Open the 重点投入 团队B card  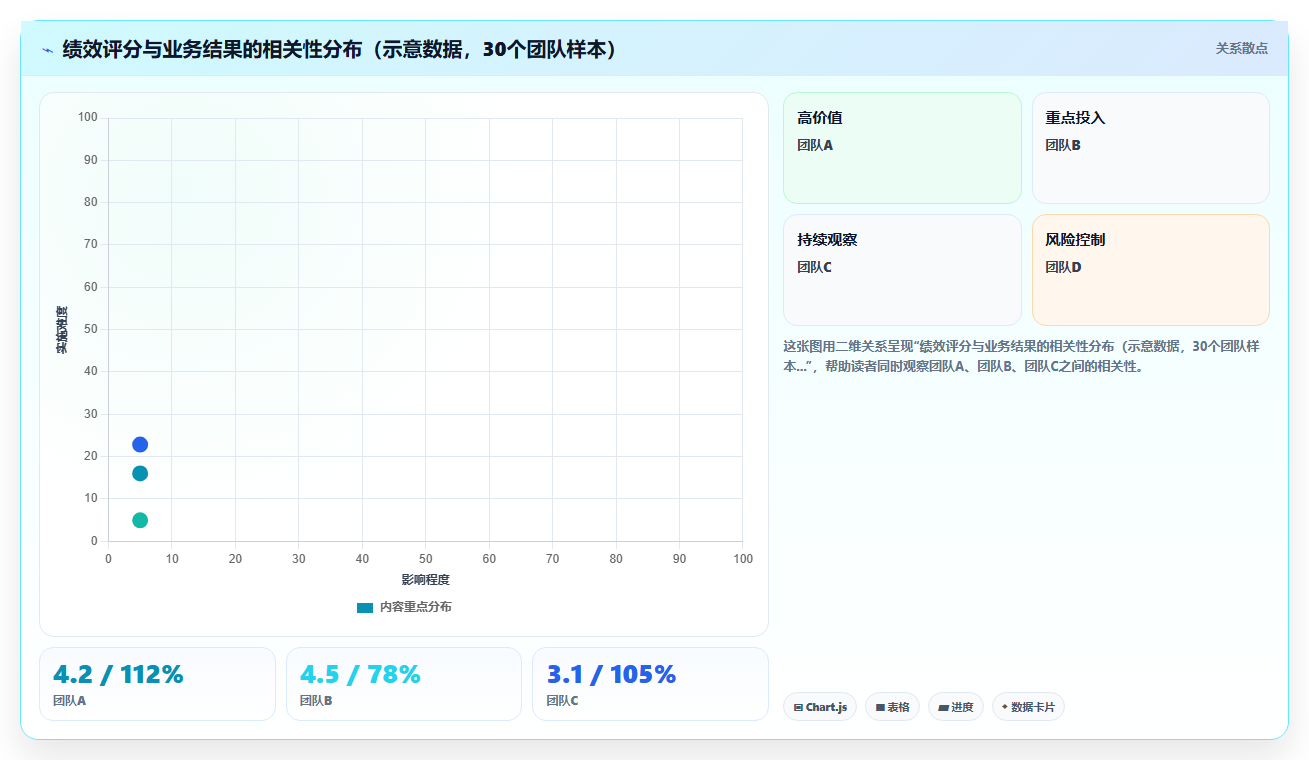(1150, 148)
